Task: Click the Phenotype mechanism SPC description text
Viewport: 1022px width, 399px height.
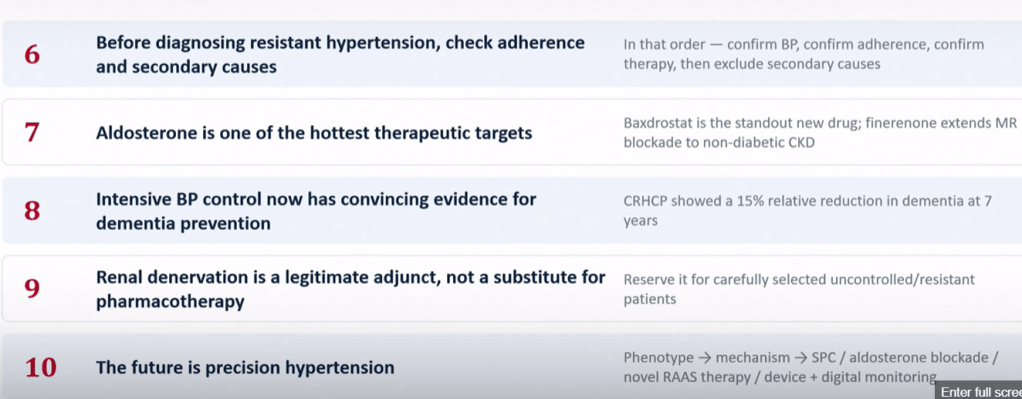Action: click(811, 367)
